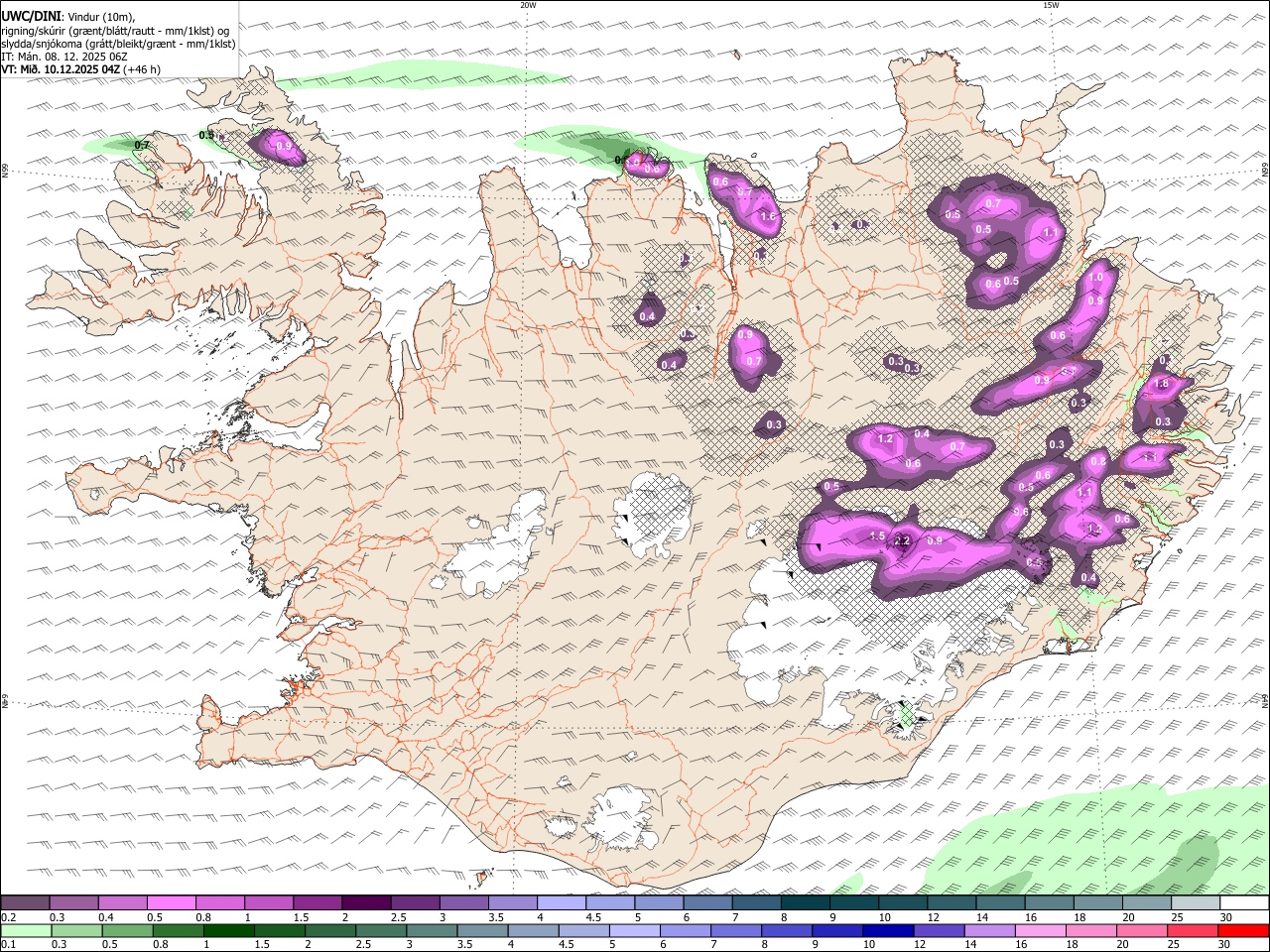Click the light purple 14–16 lower legend swatch
Image resolution: width=1270 pixels, height=952 pixels.
coord(990,930)
